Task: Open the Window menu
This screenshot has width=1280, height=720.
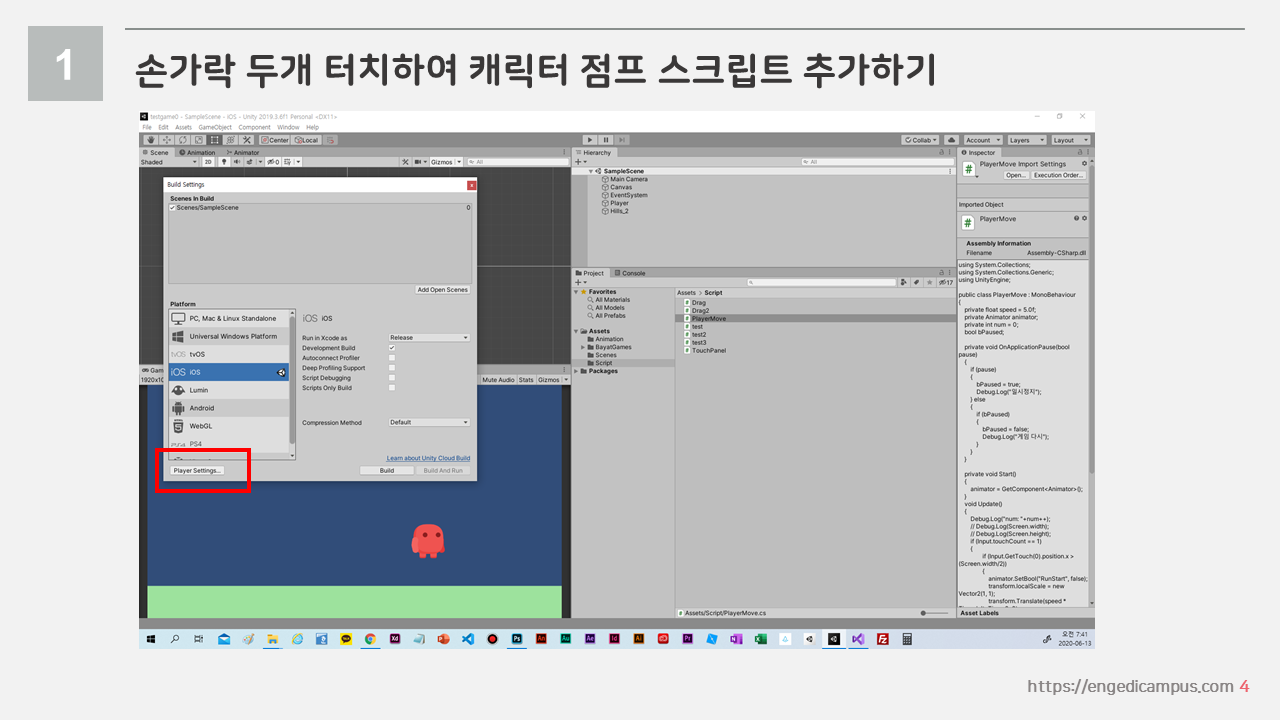Action: point(288,127)
